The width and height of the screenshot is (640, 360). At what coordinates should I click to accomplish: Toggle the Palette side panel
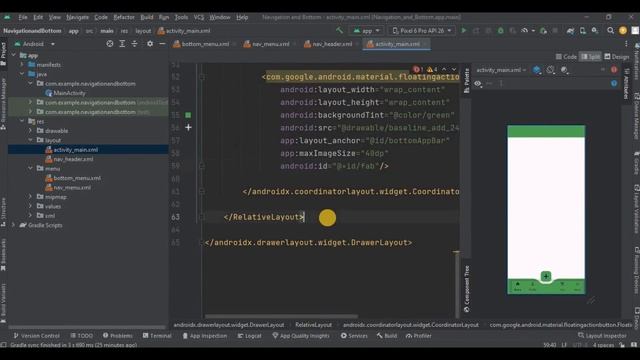click(466, 81)
